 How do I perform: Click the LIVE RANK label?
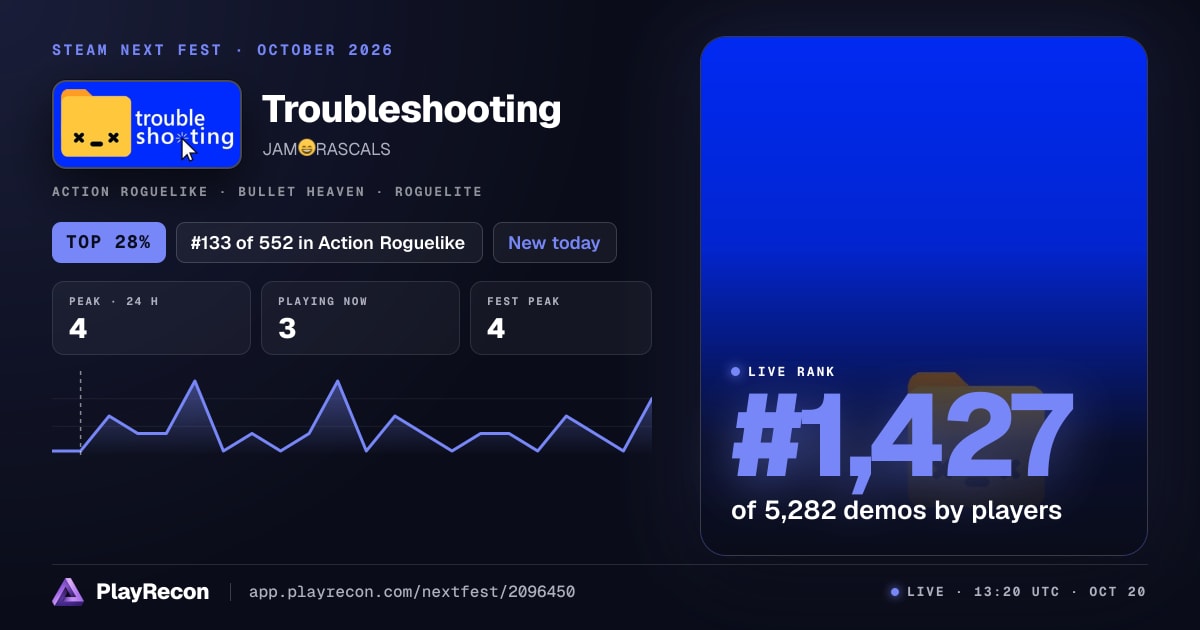791,371
